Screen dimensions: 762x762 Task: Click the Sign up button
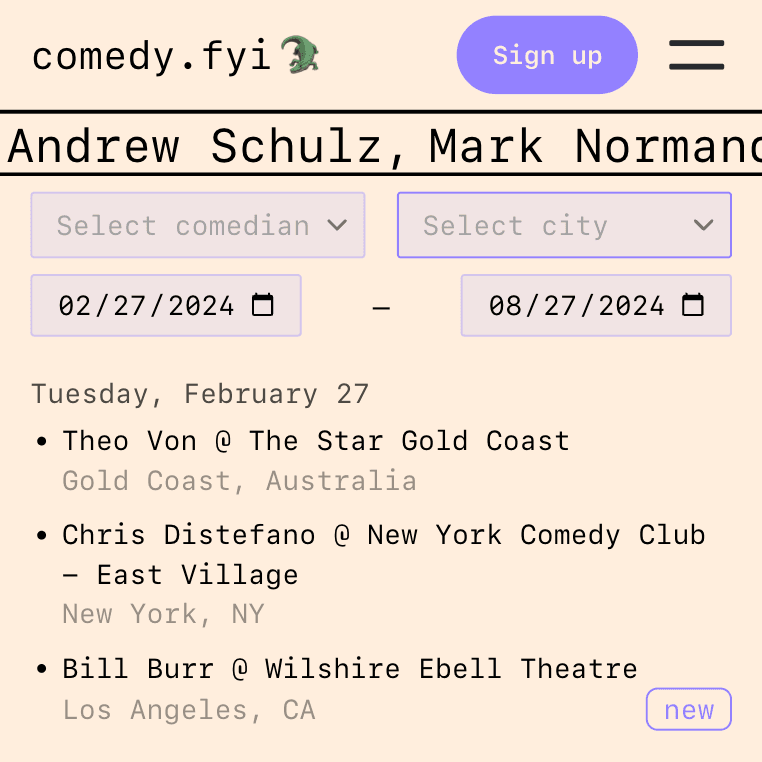(547, 55)
